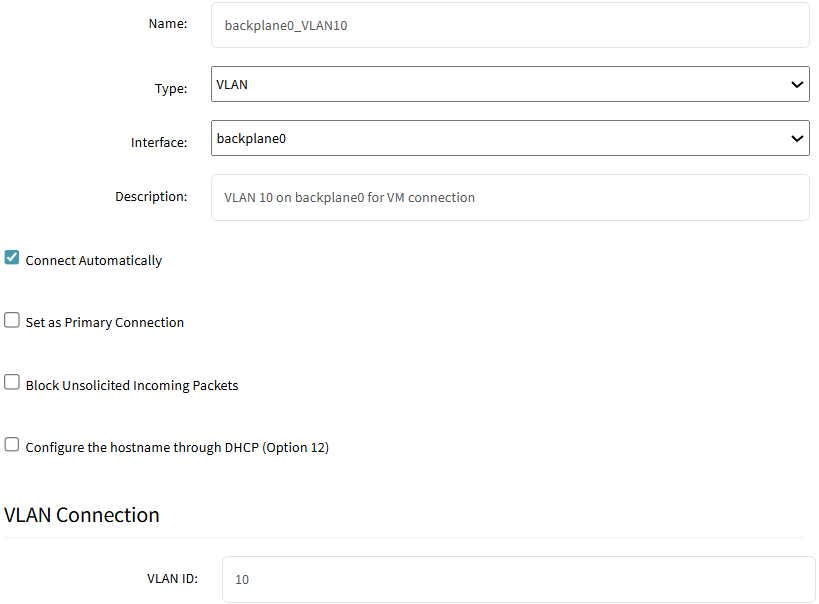Enable hostname through DHCP Option 12
The width and height of the screenshot is (819, 604).
[x=11, y=444]
